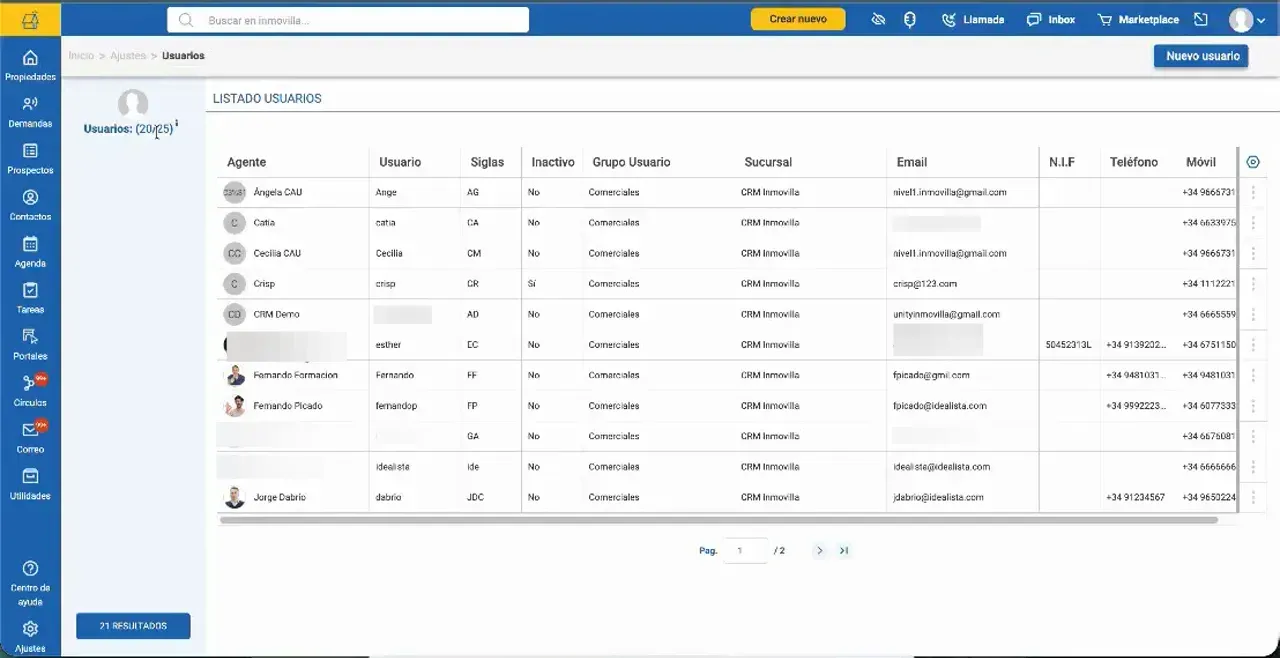Open the Agenda calendar
The width and height of the screenshot is (1280, 658).
(x=30, y=251)
